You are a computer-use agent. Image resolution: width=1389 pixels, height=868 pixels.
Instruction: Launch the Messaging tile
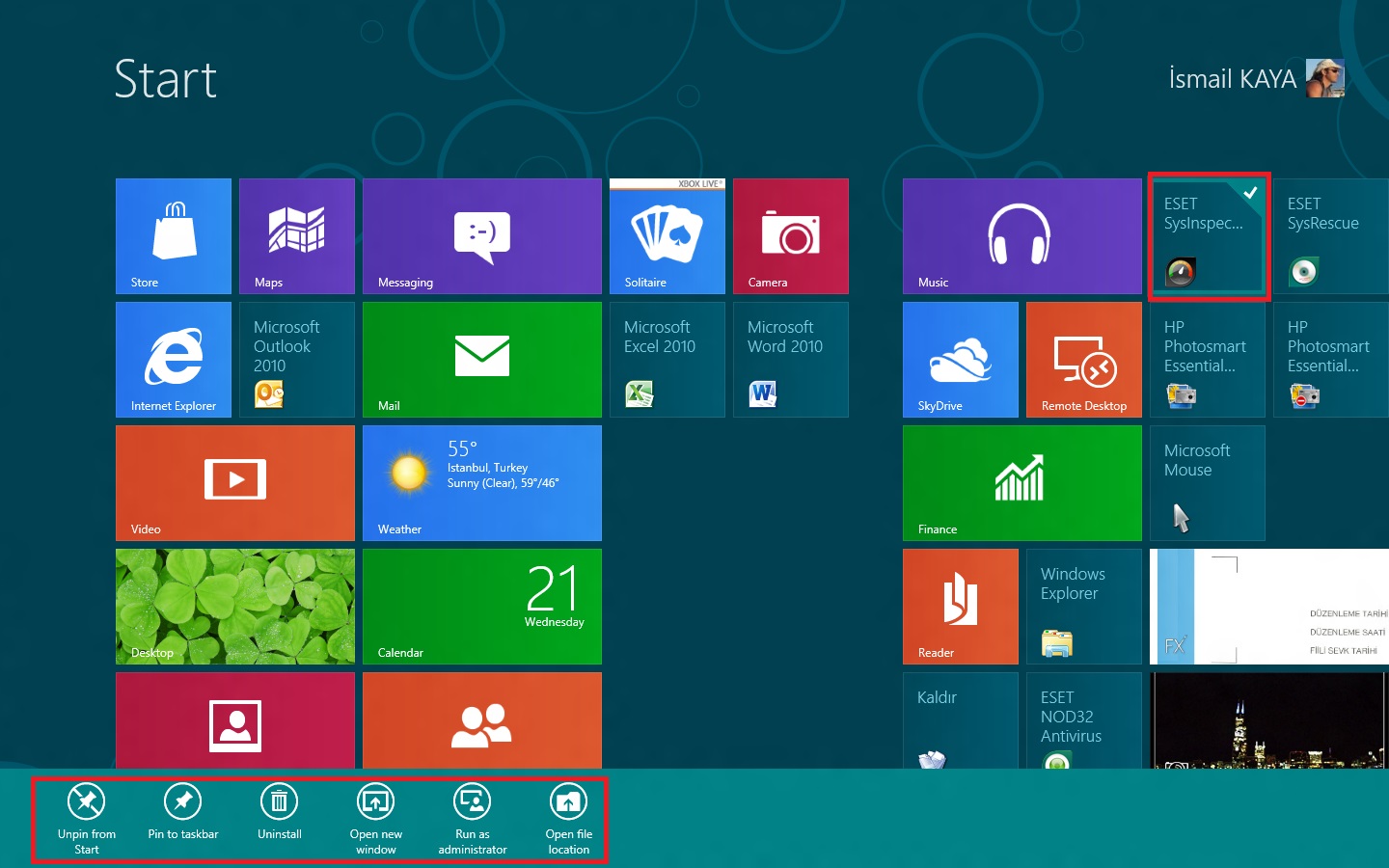point(482,236)
